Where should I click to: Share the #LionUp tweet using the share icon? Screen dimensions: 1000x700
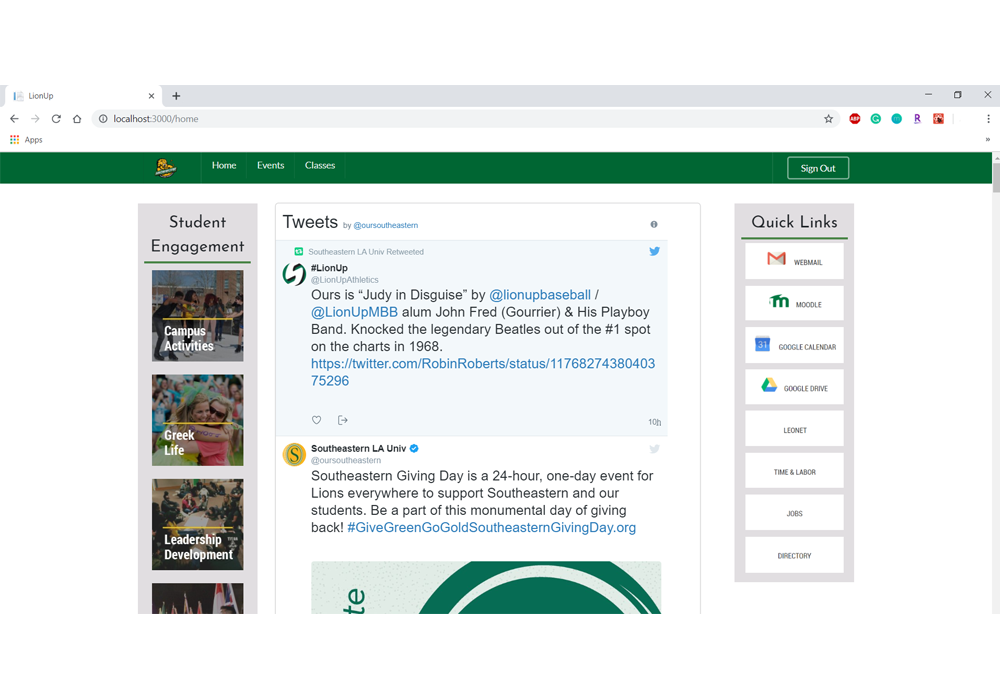coord(343,420)
